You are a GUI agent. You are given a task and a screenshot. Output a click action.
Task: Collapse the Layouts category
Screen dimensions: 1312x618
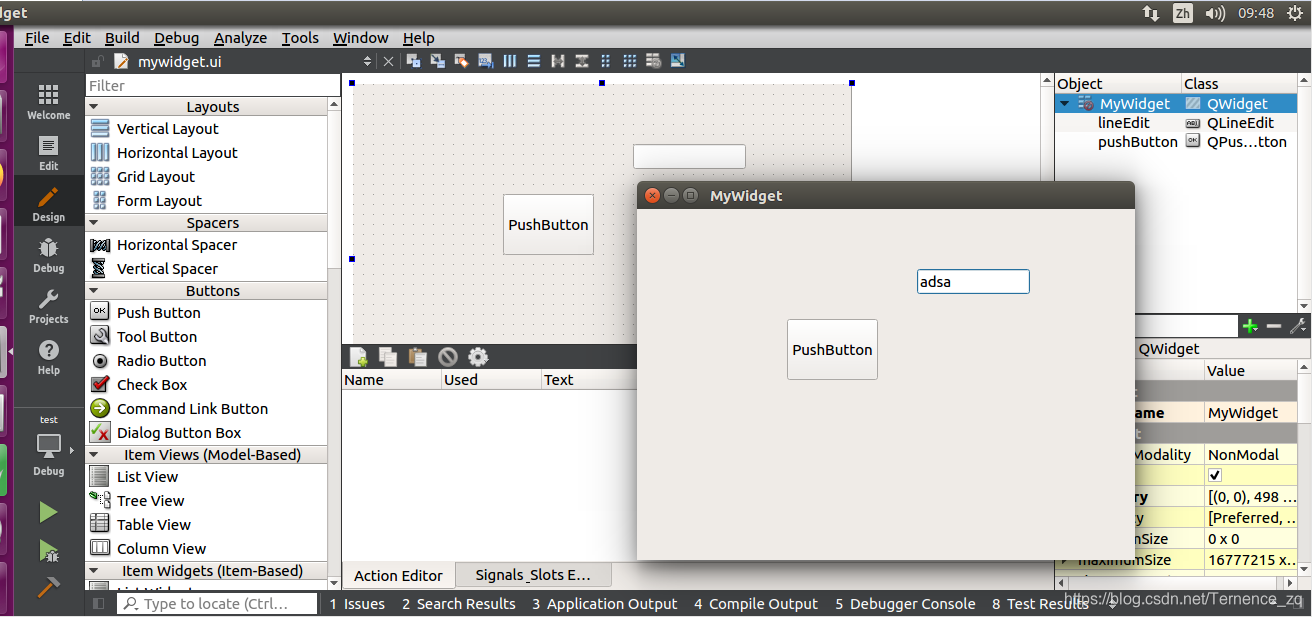[94, 107]
